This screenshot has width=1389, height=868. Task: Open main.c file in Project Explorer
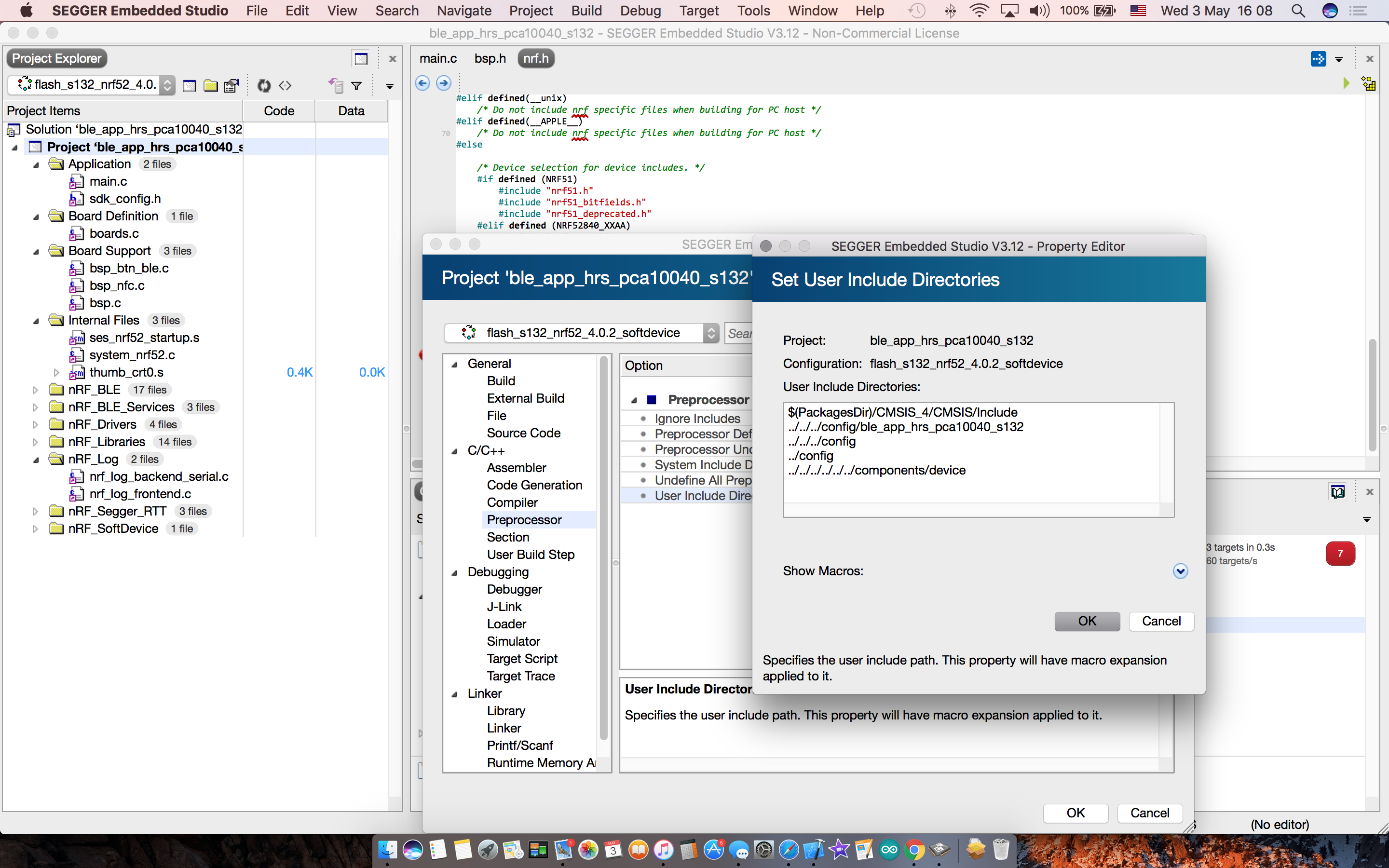coord(108,181)
